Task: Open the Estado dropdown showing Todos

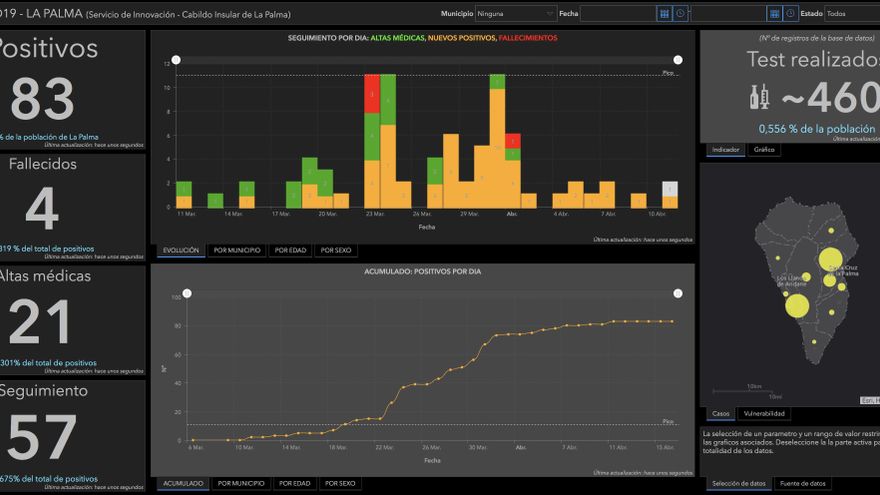Action: (x=851, y=14)
